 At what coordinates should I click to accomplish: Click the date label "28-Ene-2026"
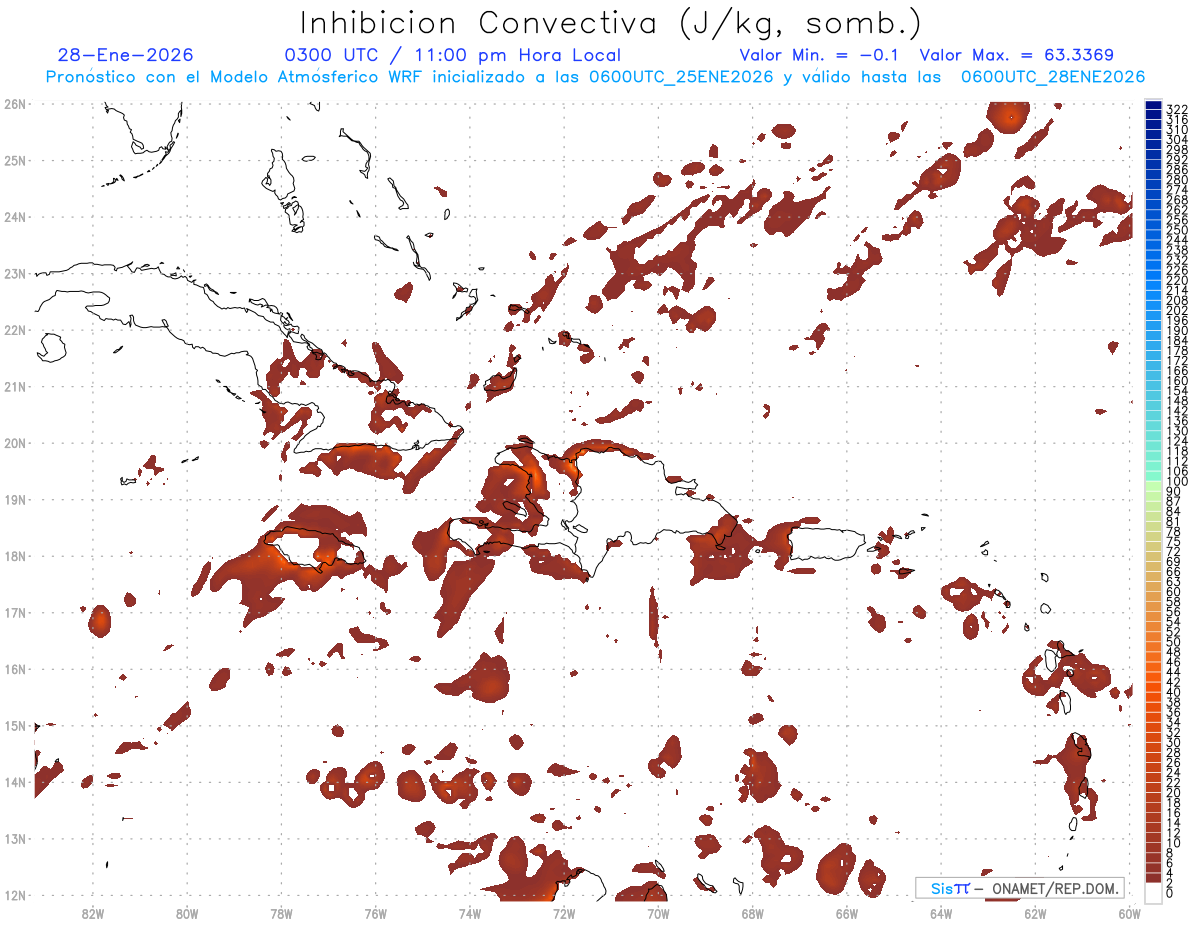(x=126, y=55)
